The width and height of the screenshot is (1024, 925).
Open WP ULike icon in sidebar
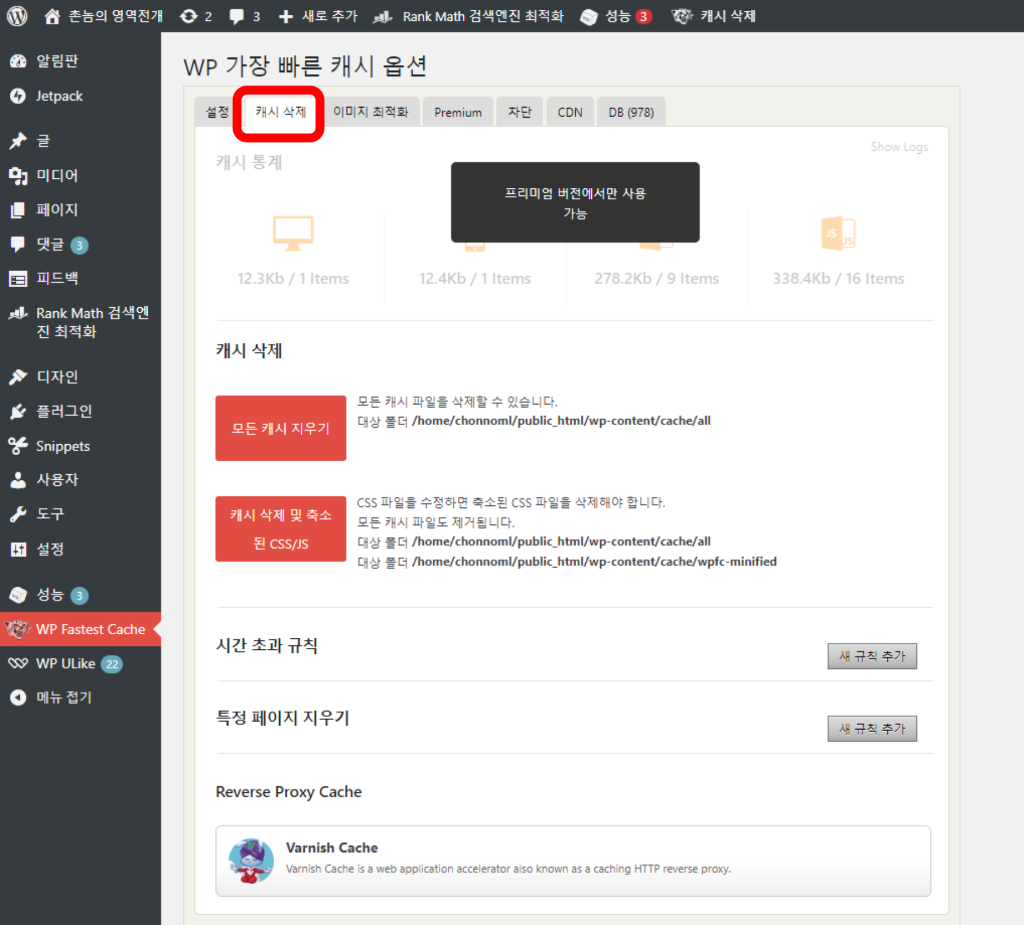[18, 664]
